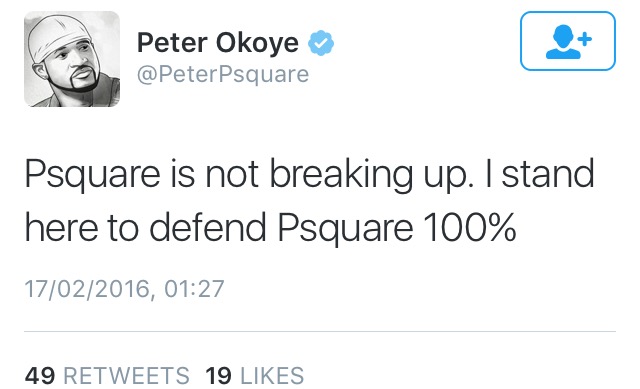Follow Peter Okoye with the add-user button

click(x=568, y=41)
